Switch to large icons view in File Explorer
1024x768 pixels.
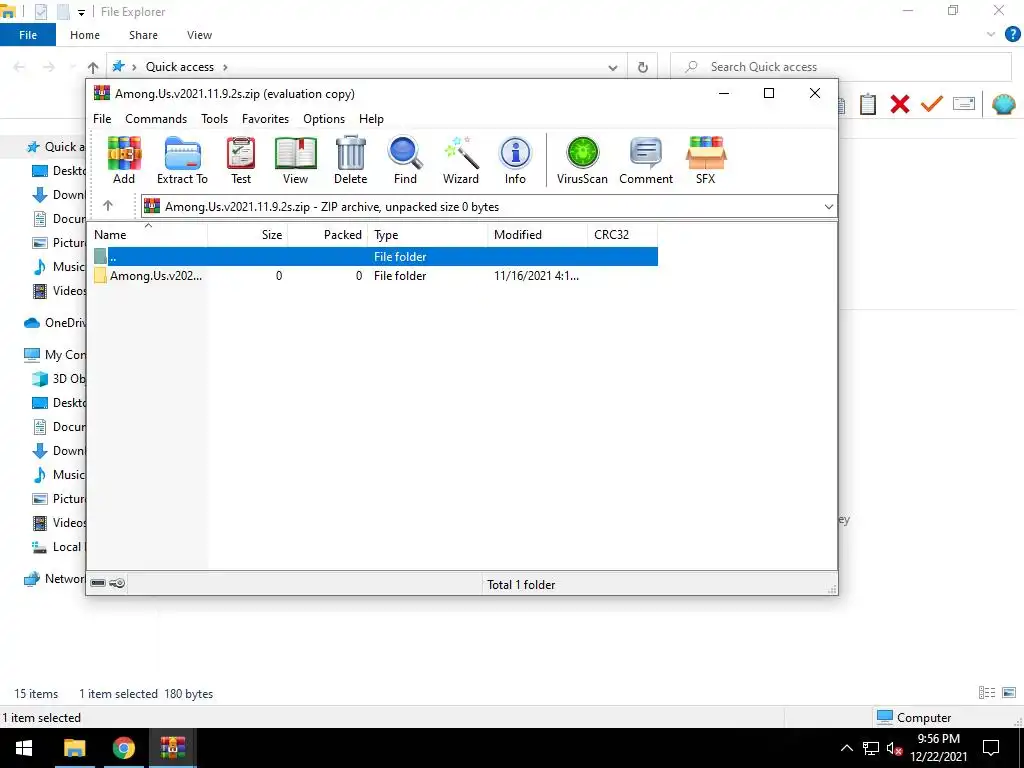tap(1009, 693)
